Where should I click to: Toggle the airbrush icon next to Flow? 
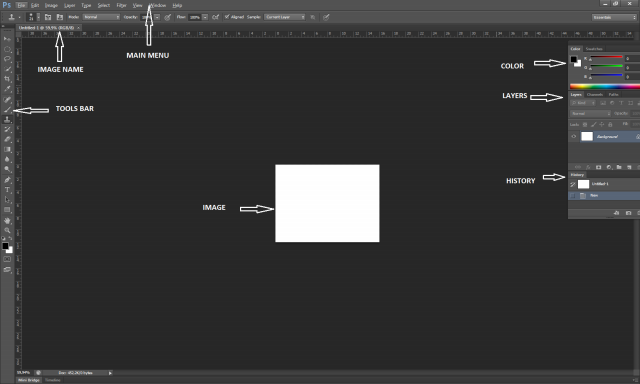tap(216, 17)
